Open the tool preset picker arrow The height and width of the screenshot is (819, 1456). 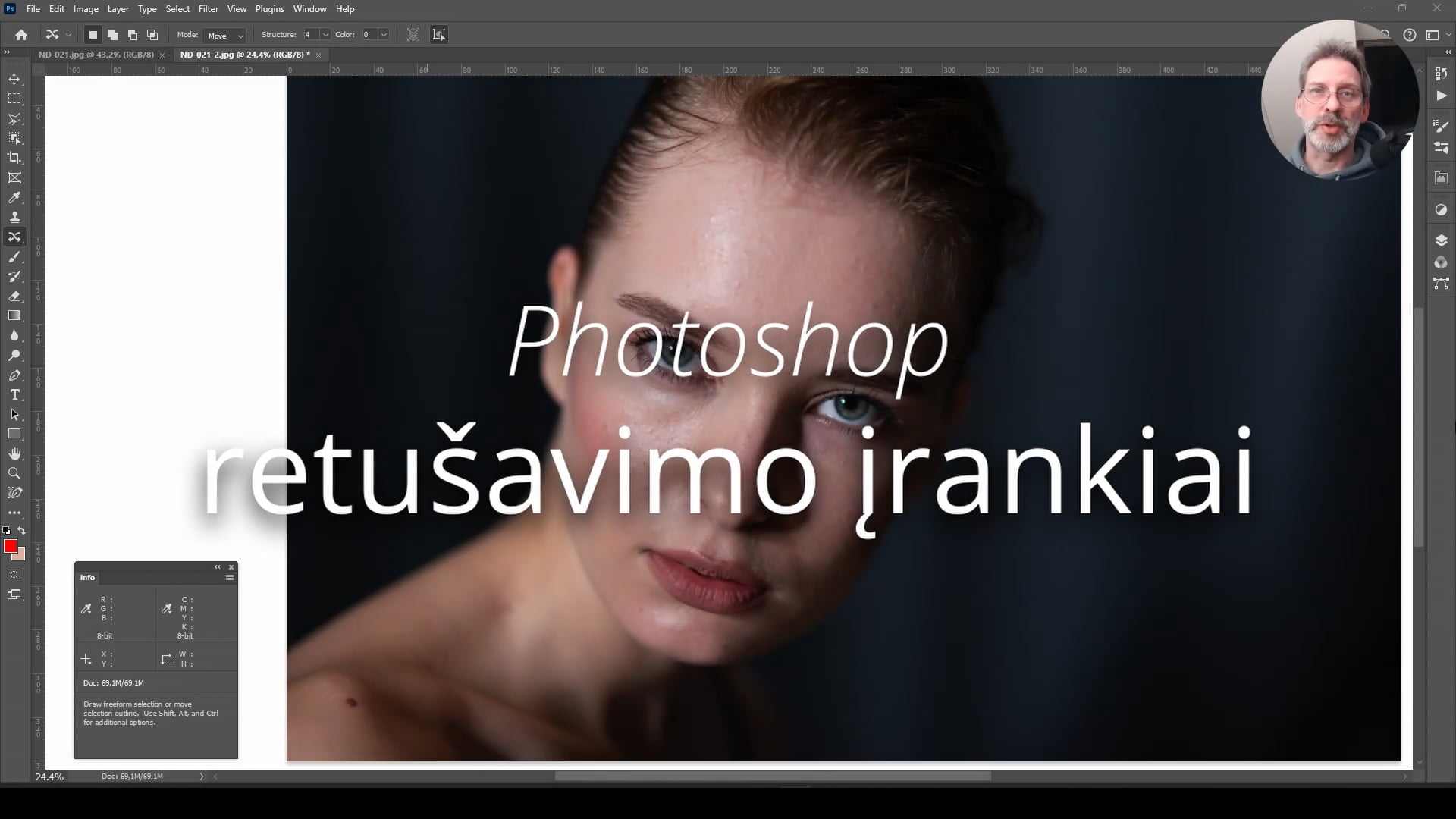(68, 35)
